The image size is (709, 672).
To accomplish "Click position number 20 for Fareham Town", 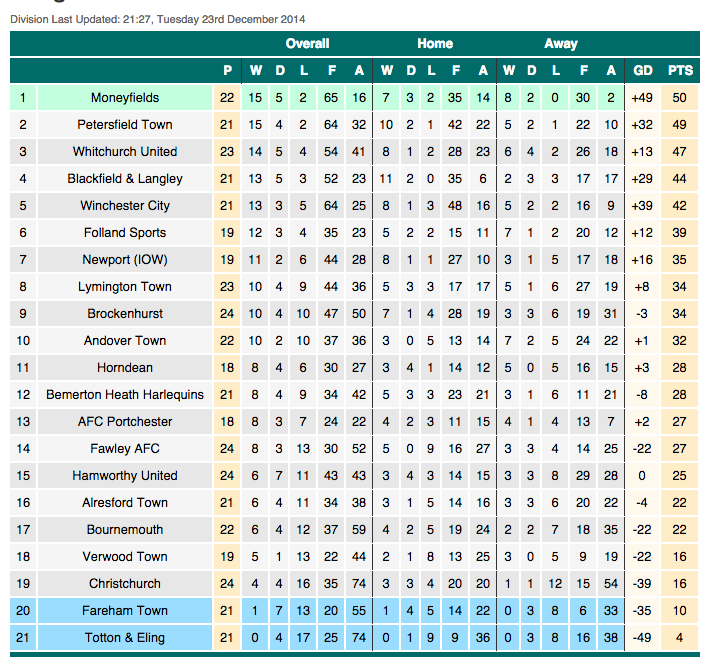I will point(23,610).
